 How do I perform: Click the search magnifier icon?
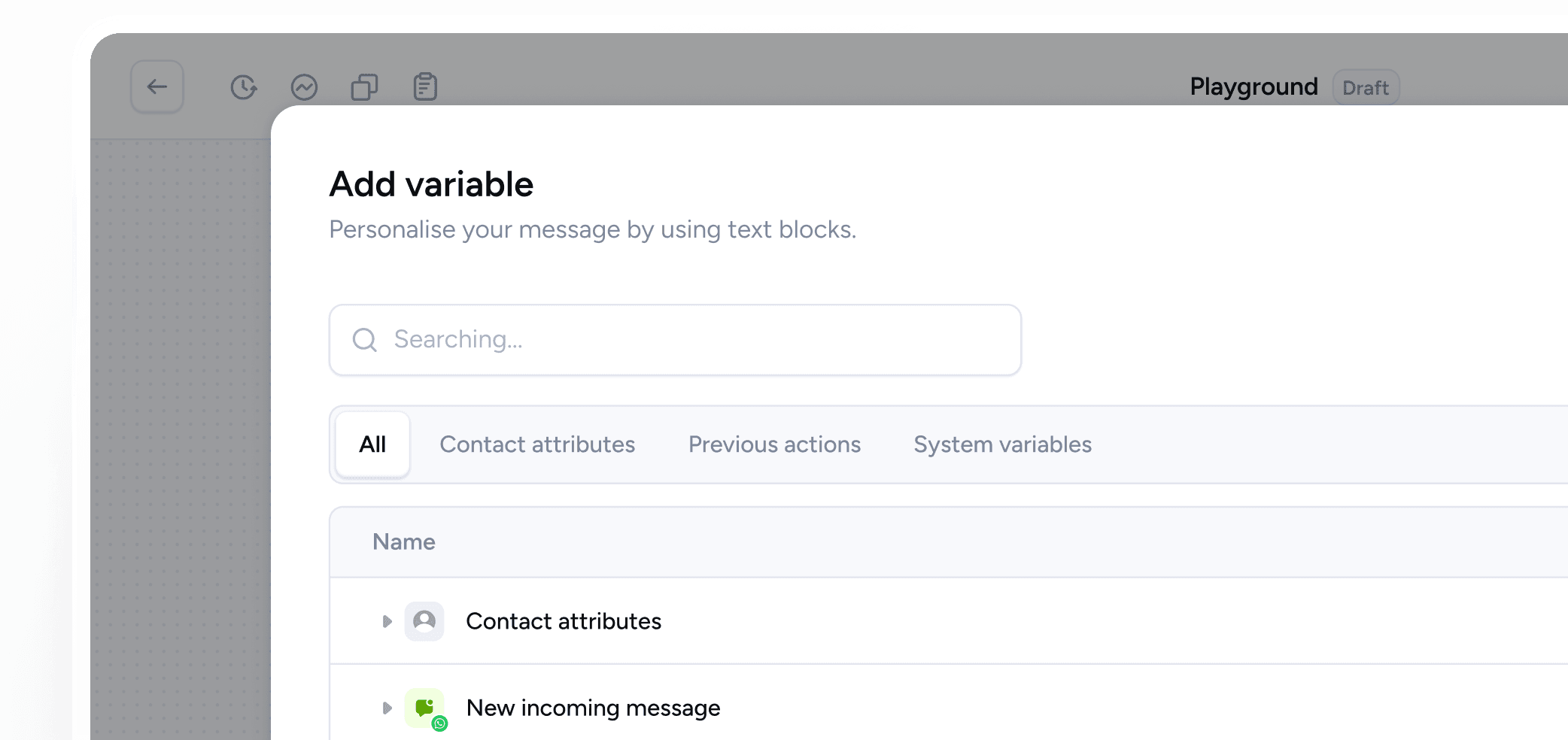pyautogui.click(x=365, y=340)
